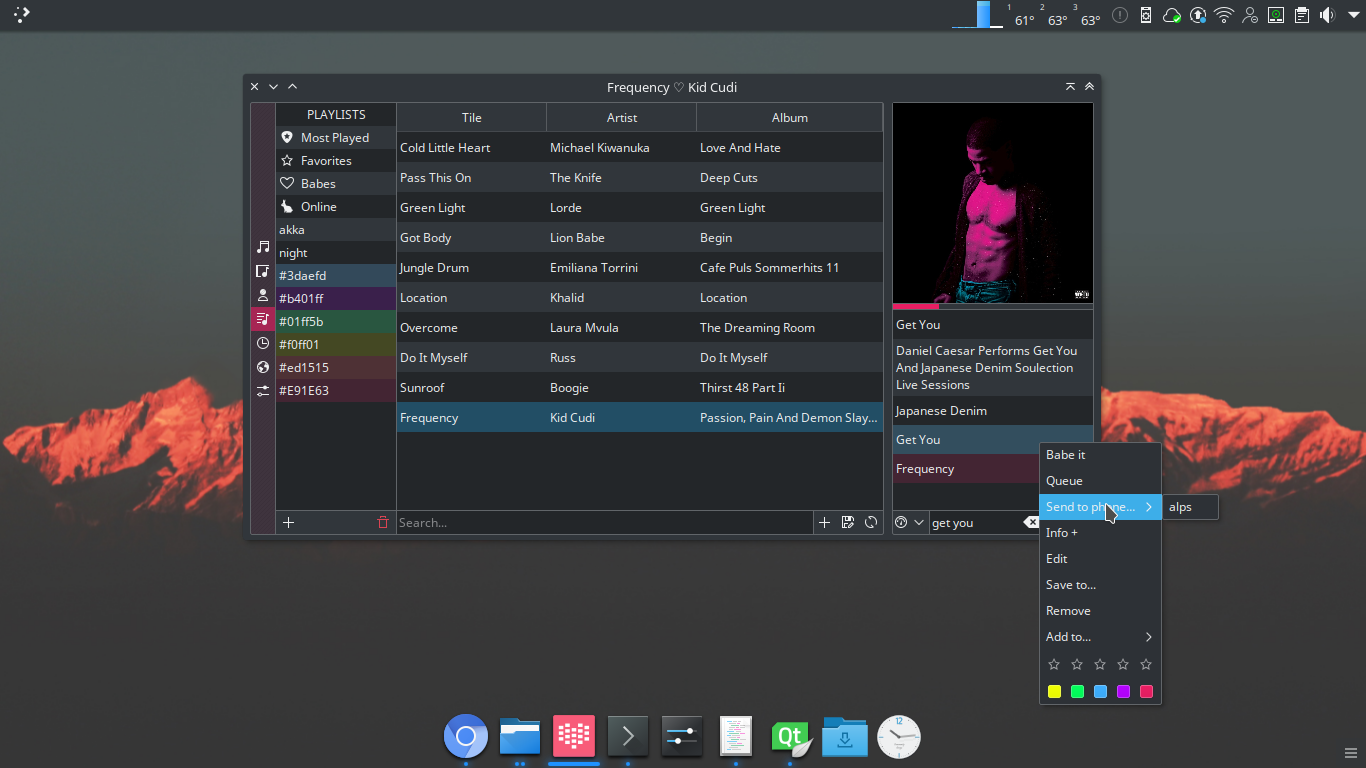The width and height of the screenshot is (1366, 768).
Task: Open the 'Most Played' playlist
Action: click(334, 138)
